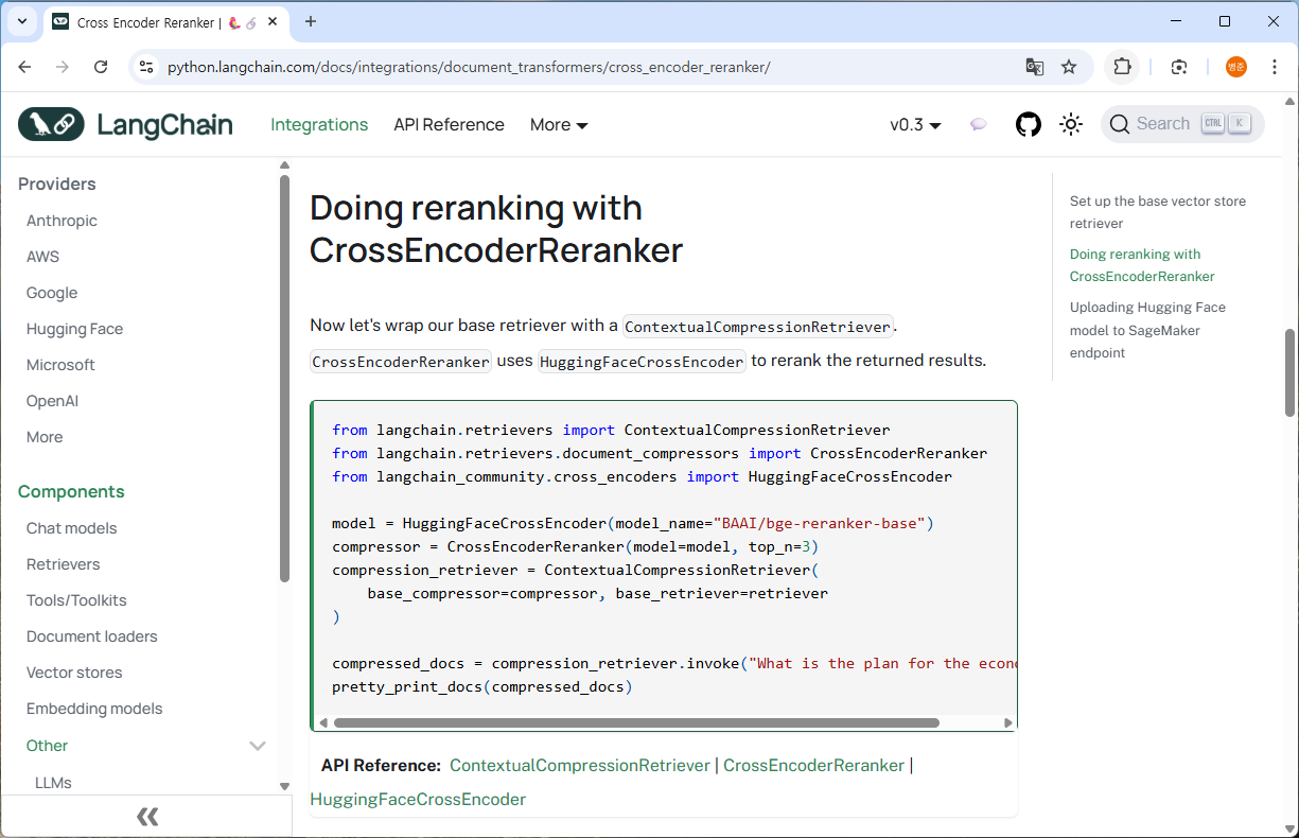Open the v0.3 version dropdown
The width and height of the screenshot is (1299, 838).
coord(915,125)
